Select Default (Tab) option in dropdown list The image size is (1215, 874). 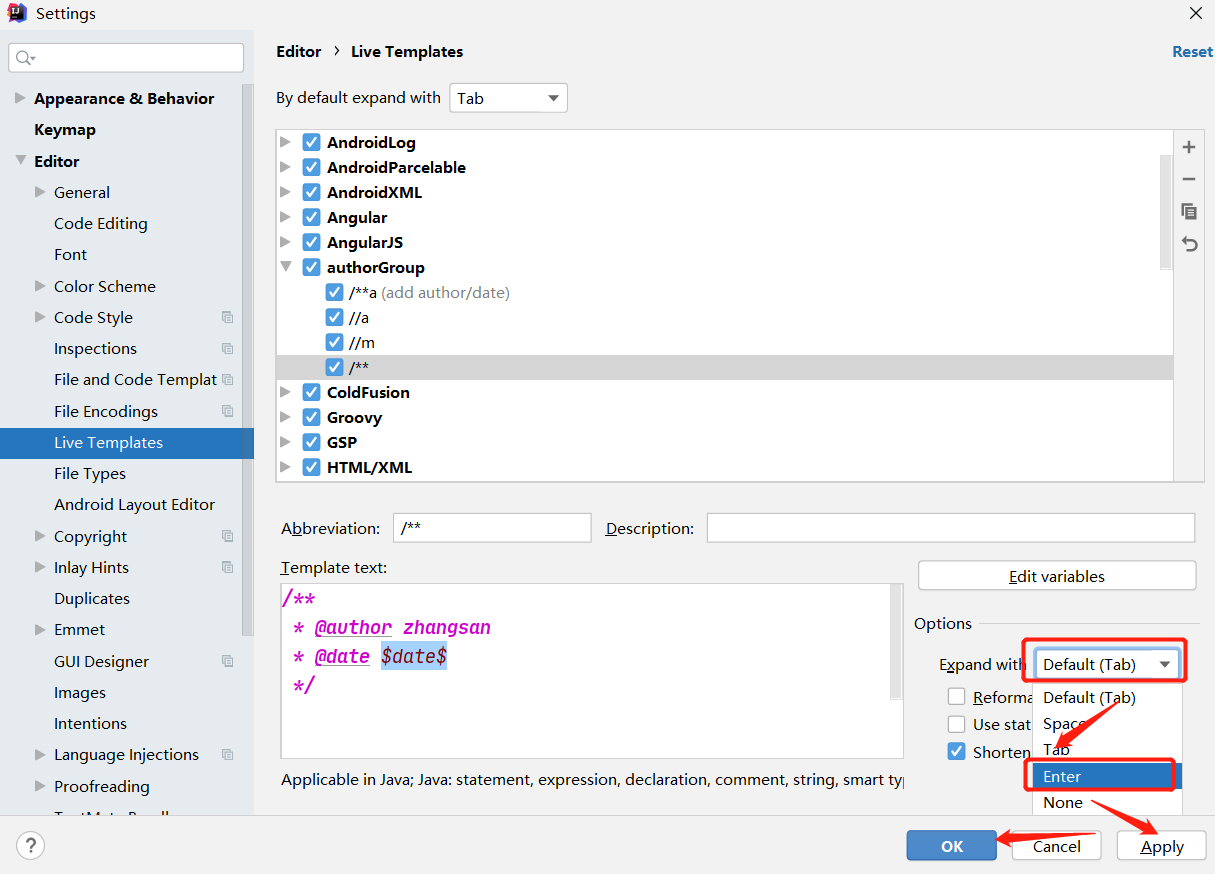(x=1106, y=697)
